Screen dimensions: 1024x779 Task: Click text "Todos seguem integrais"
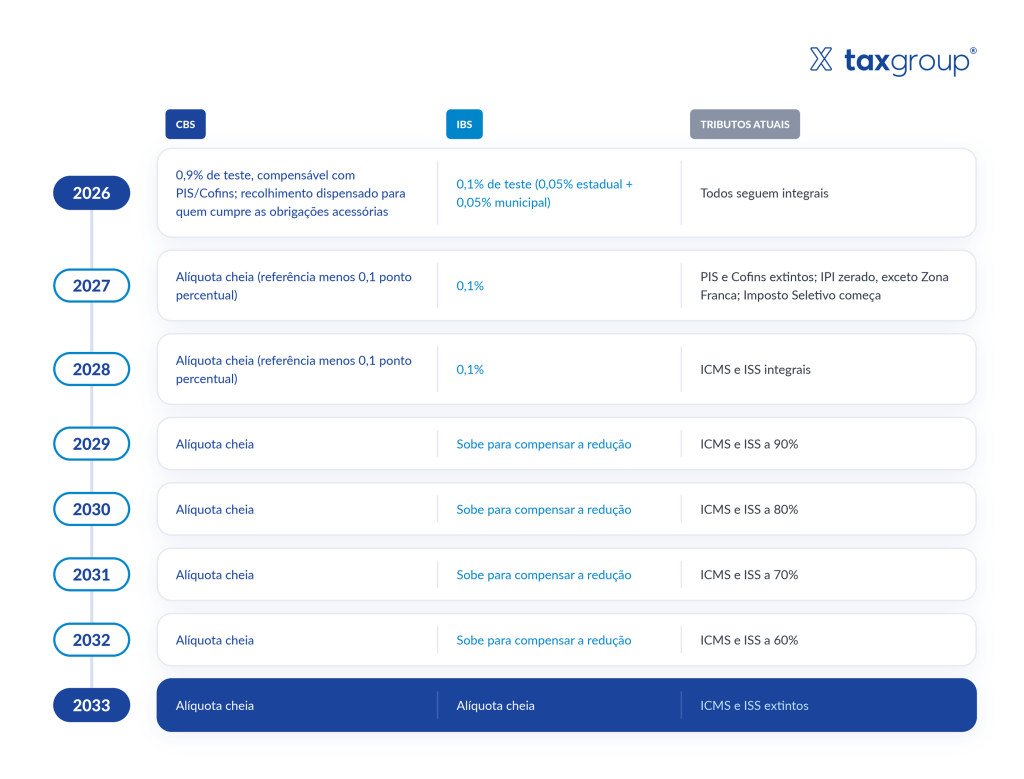click(x=764, y=193)
